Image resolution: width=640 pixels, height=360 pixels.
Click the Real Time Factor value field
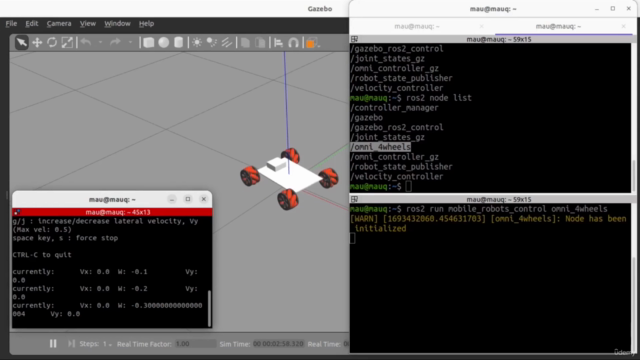click(195, 344)
